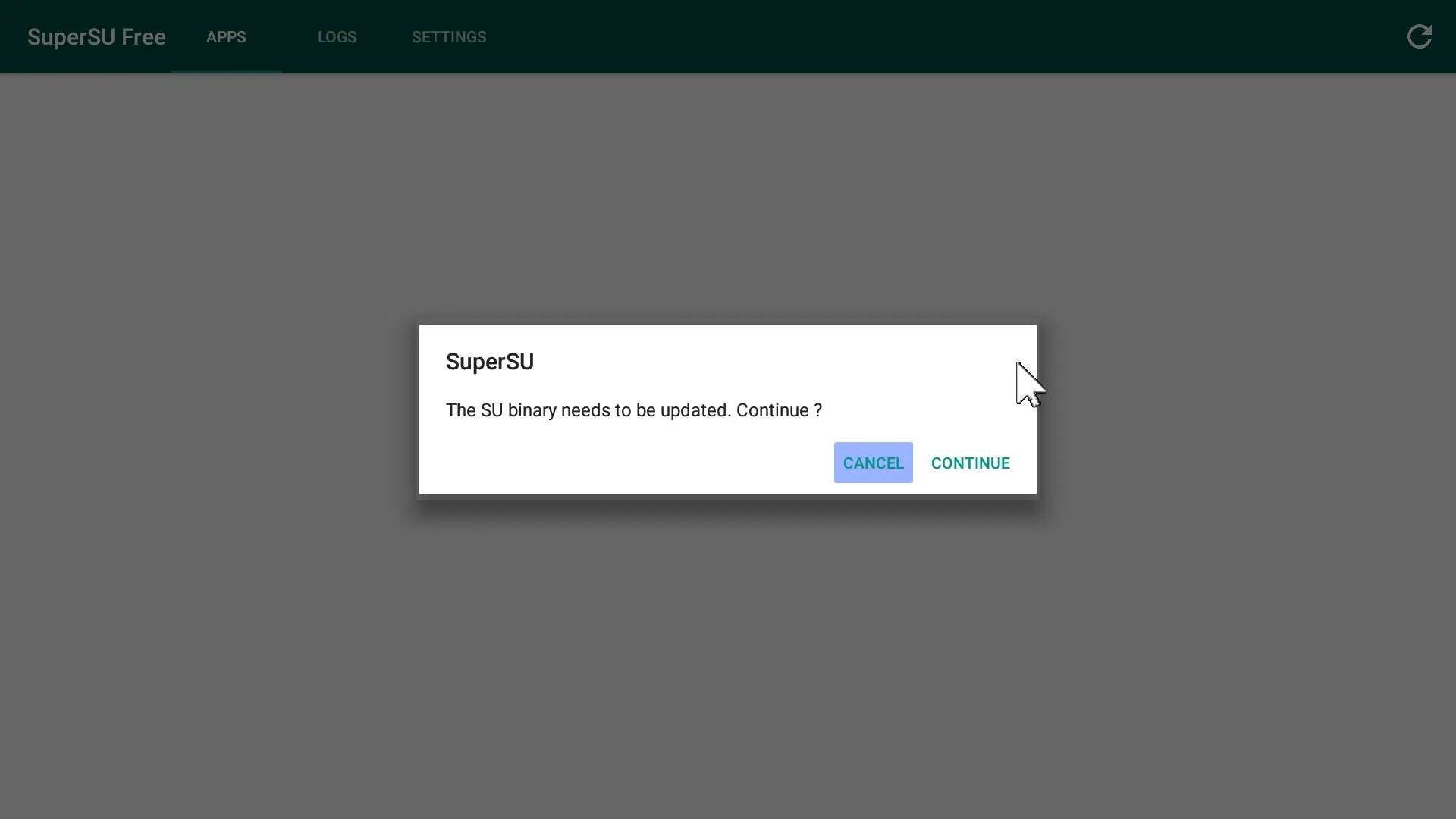This screenshot has width=1456, height=819.
Task: Open the SETTINGS tab
Action: (449, 36)
